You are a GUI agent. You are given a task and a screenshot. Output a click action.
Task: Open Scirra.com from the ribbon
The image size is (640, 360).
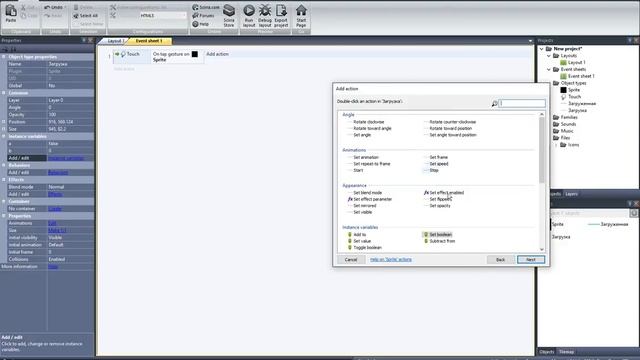point(206,7)
